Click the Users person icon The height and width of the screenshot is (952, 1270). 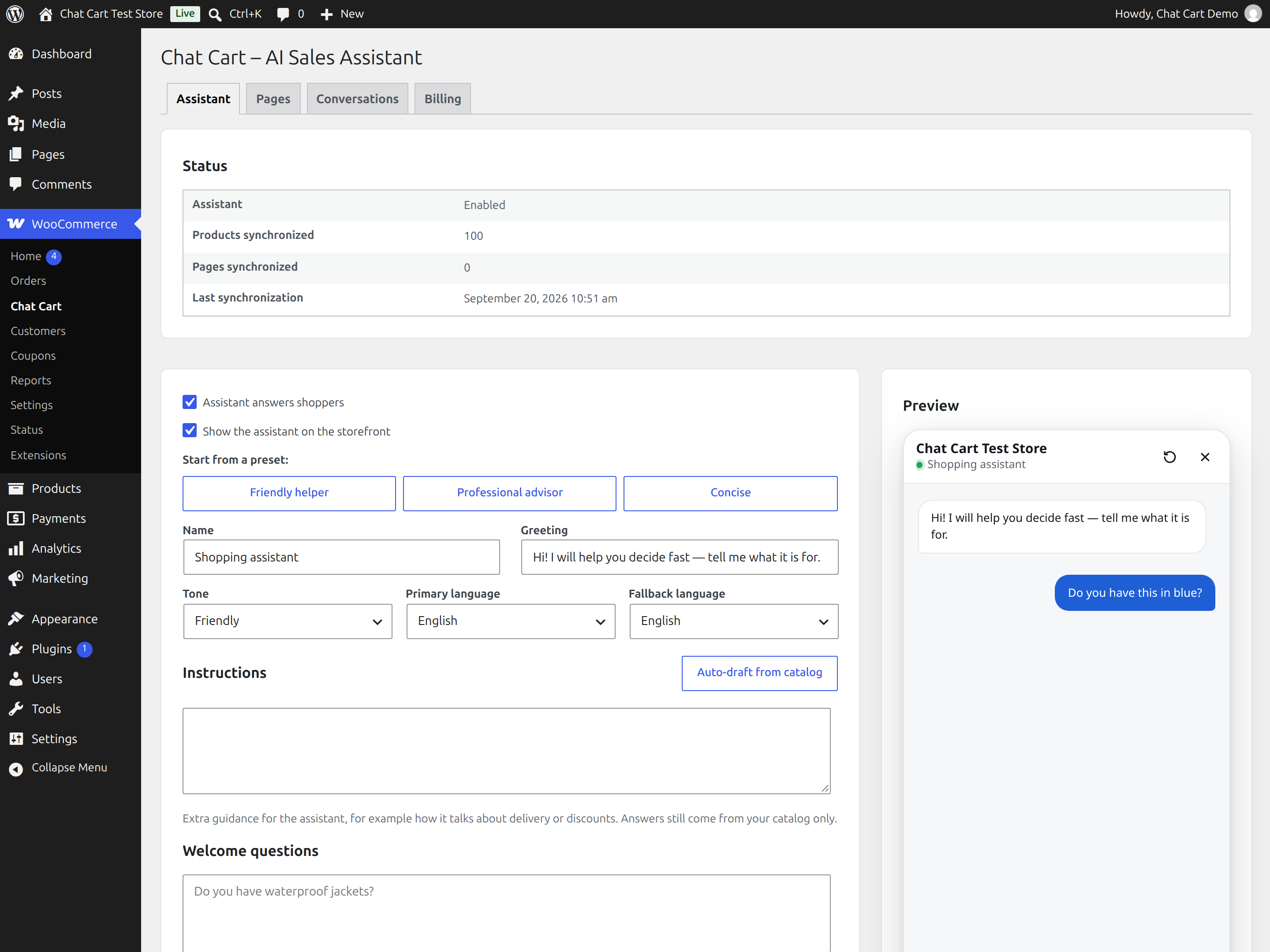coord(16,679)
